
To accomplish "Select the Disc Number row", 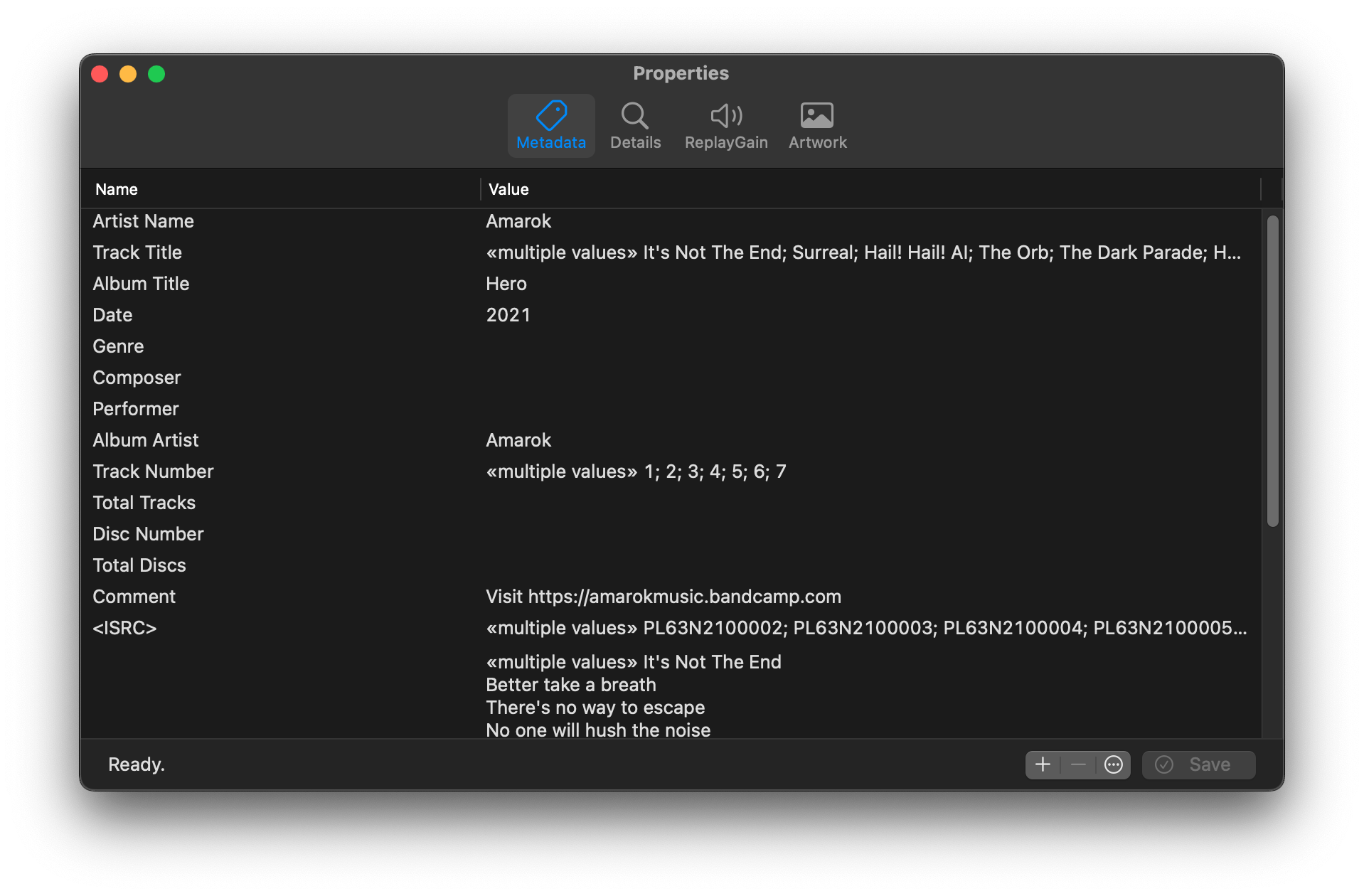I will coord(671,534).
